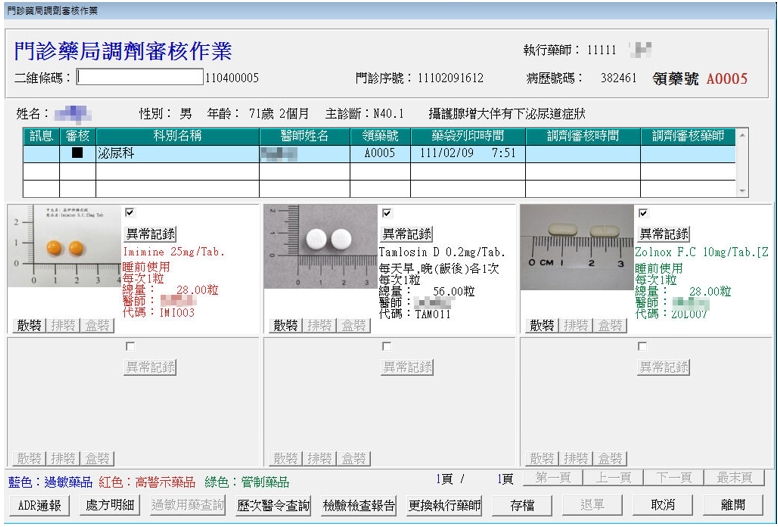Toggle the 審核 black box in 泌尿科 row
This screenshot has height=527, width=778.
(x=77, y=153)
